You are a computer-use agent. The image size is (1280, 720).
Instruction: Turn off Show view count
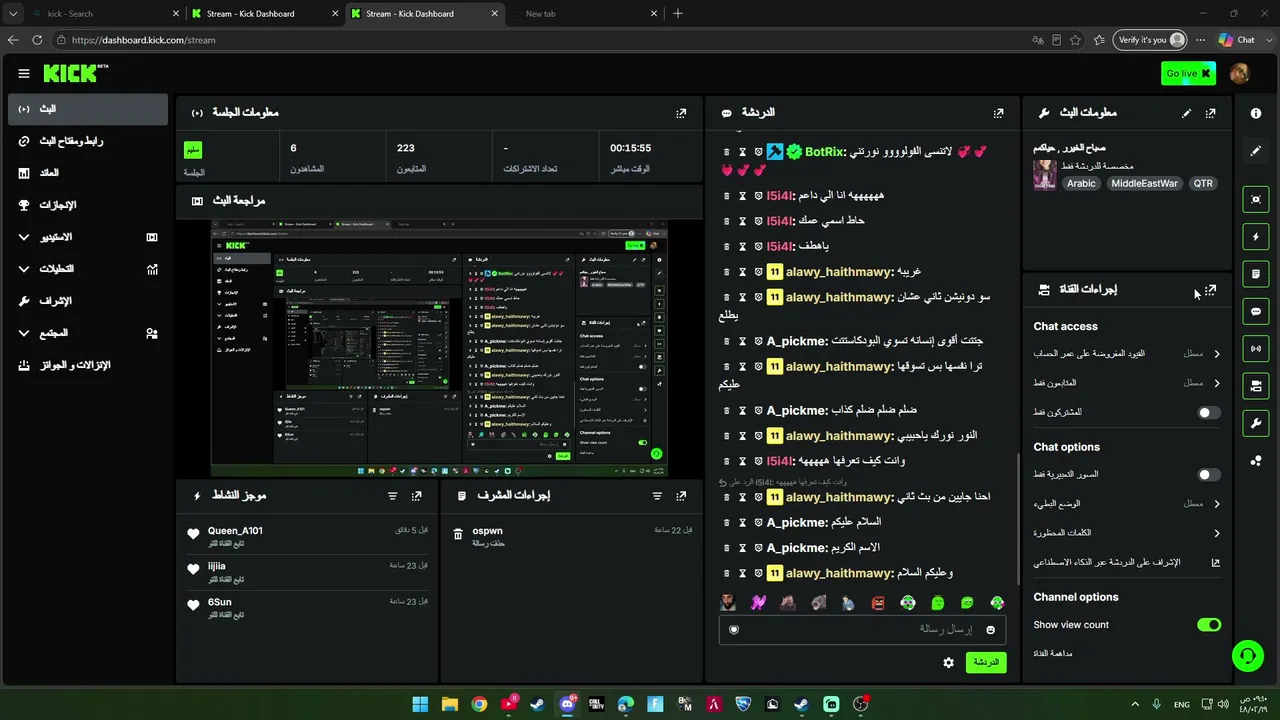point(1209,625)
